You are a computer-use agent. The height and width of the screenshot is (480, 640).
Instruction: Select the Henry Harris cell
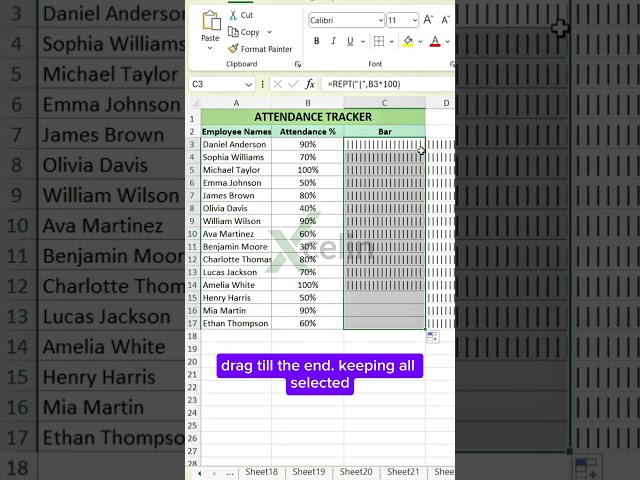coord(236,298)
